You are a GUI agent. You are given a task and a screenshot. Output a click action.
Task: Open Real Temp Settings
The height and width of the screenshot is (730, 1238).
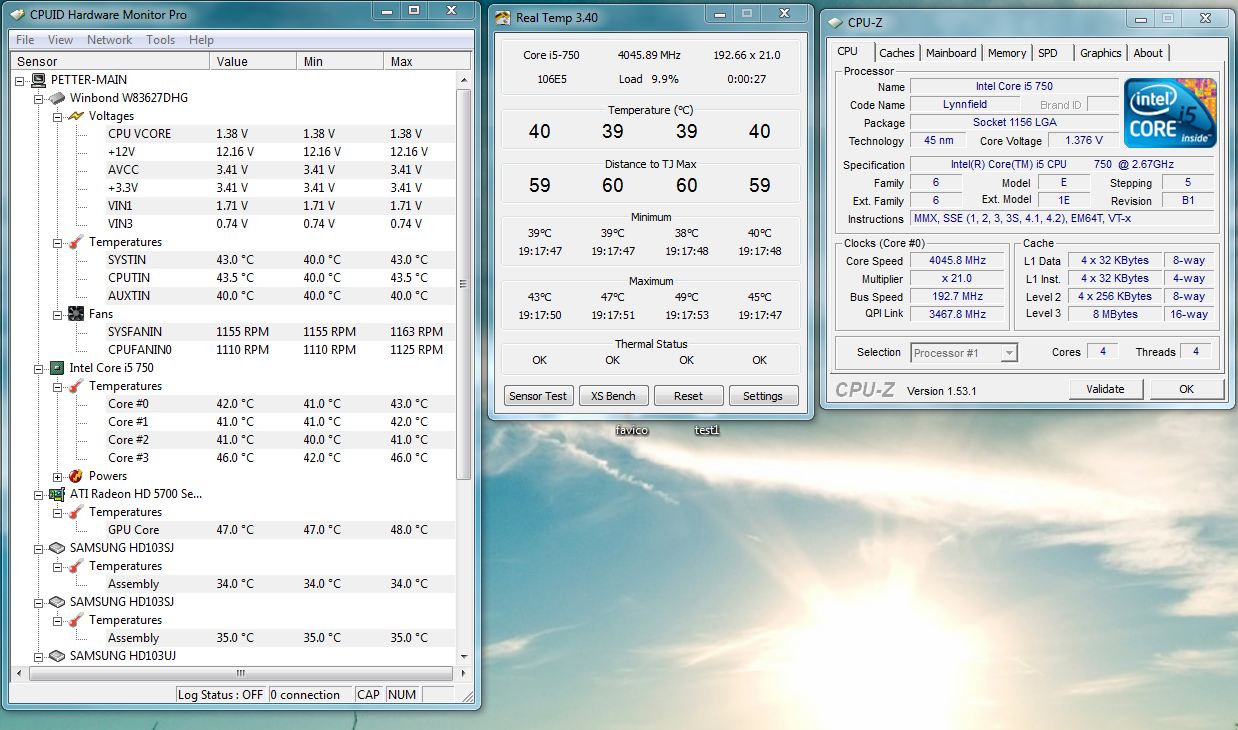pyautogui.click(x=763, y=396)
